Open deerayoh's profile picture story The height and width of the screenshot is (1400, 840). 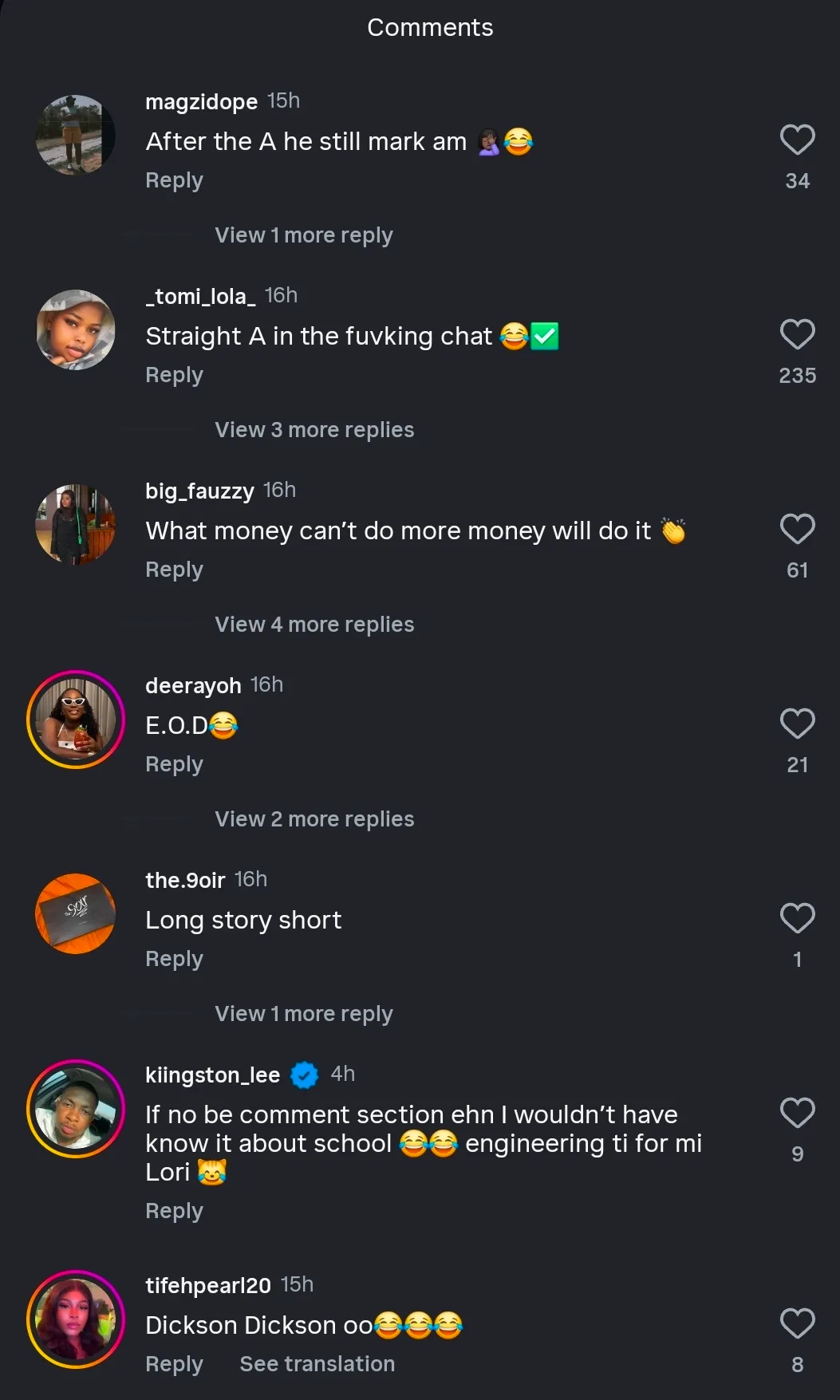coord(76,720)
